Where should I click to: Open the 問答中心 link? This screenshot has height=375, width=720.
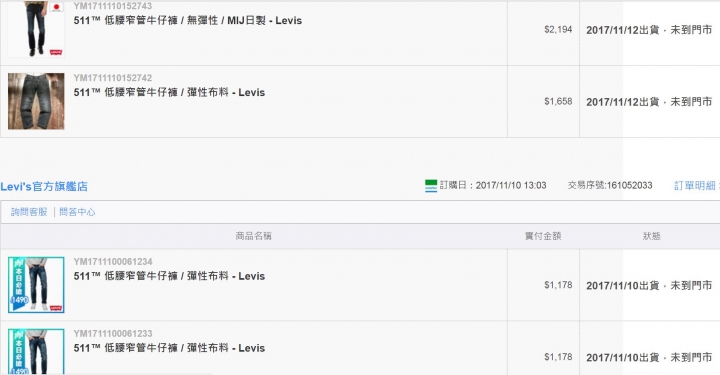(77, 212)
